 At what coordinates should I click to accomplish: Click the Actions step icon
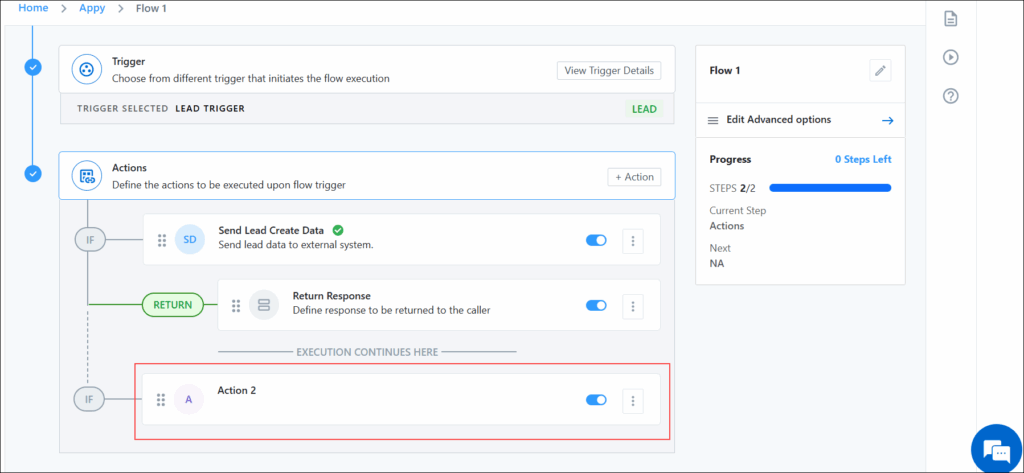pyautogui.click(x=87, y=176)
